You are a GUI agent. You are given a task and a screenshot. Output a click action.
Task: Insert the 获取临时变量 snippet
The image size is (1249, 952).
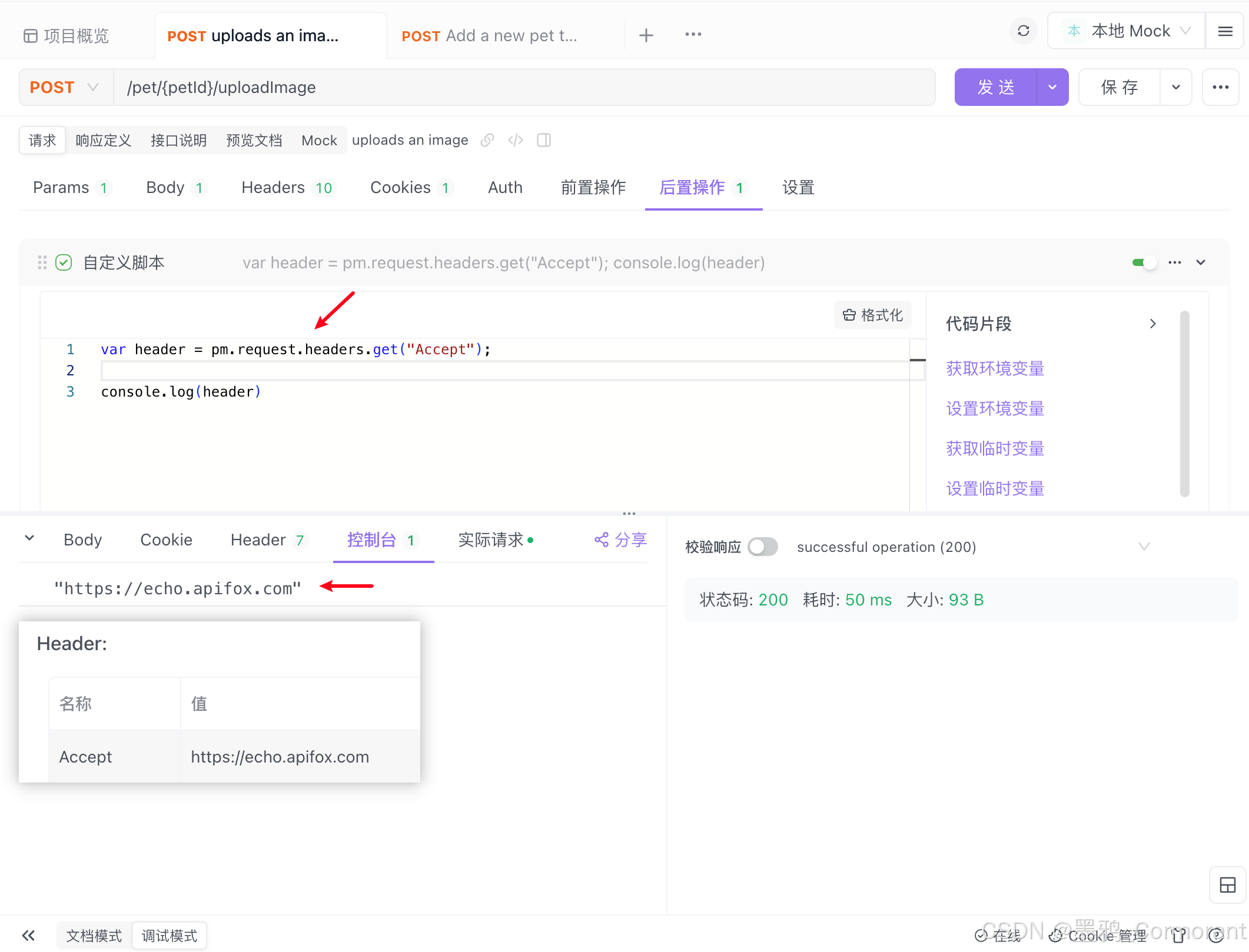pyautogui.click(x=995, y=448)
